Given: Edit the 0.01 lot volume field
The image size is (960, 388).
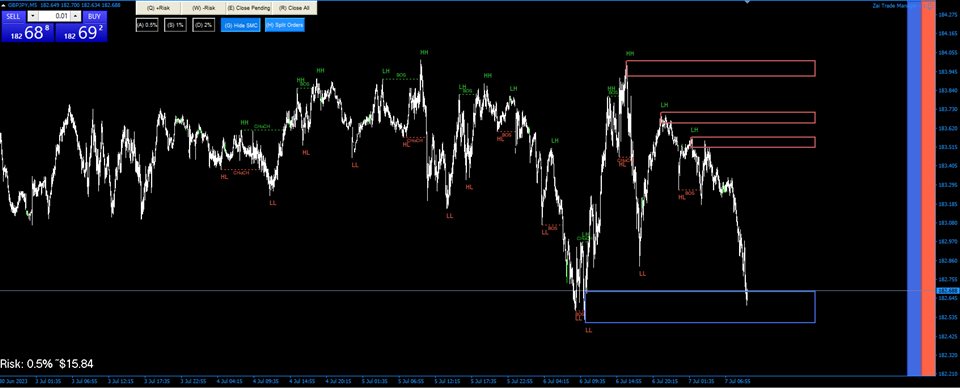Looking at the screenshot, I should tap(54, 16).
